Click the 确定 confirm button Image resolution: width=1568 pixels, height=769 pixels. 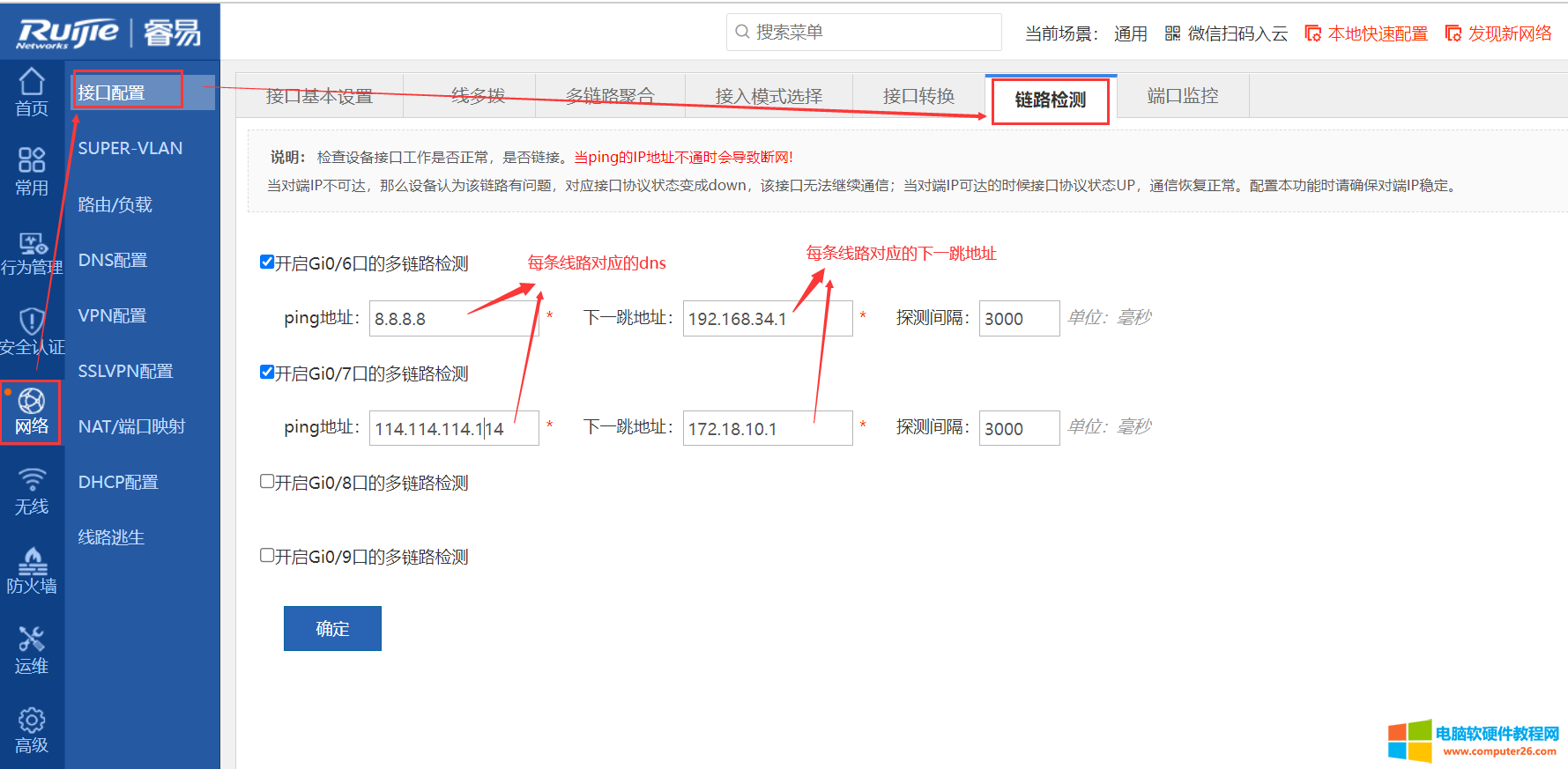(x=332, y=628)
